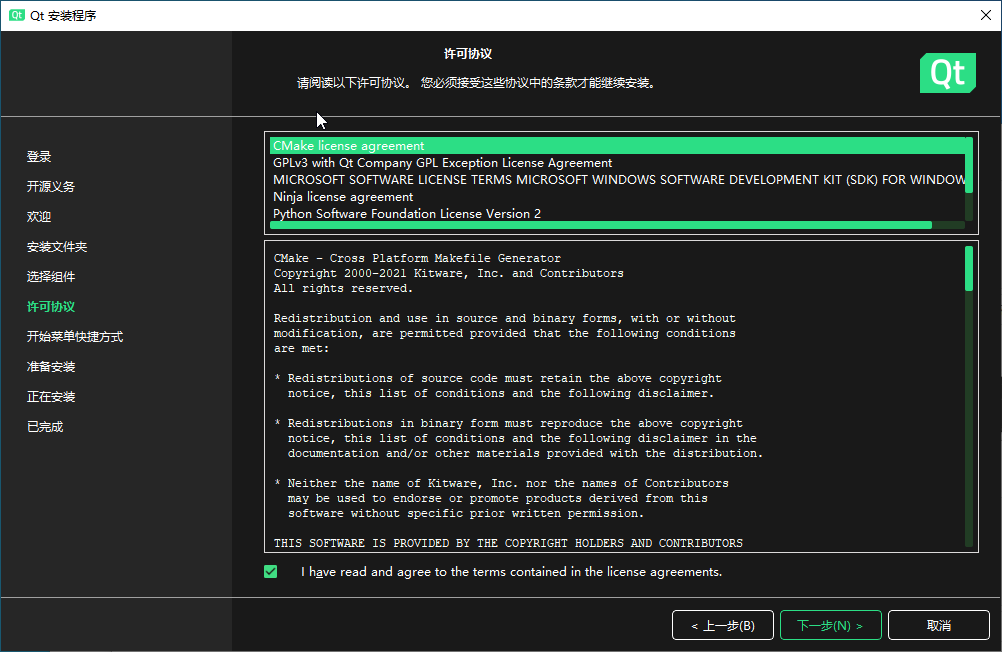Screen dimensions: 1002x652
Task: Select the CMake license agreement entry
Action: (617, 146)
